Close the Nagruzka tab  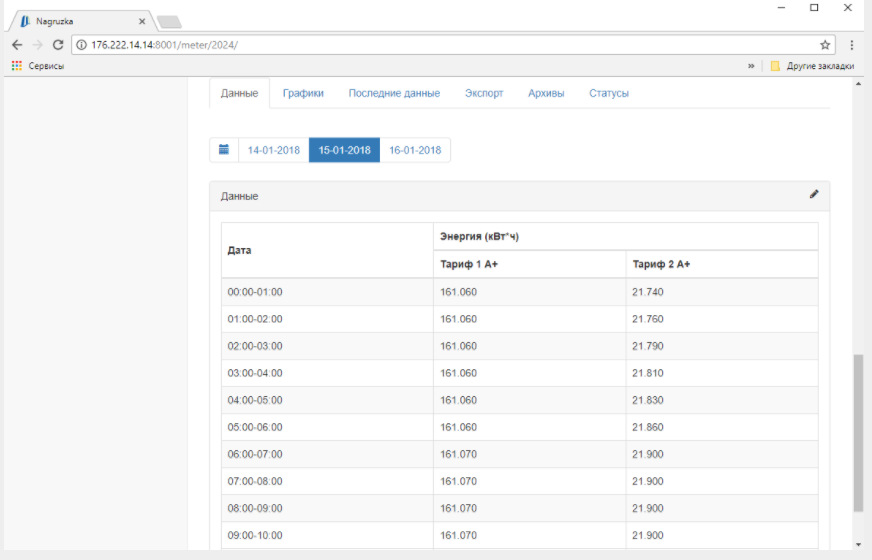[x=142, y=21]
